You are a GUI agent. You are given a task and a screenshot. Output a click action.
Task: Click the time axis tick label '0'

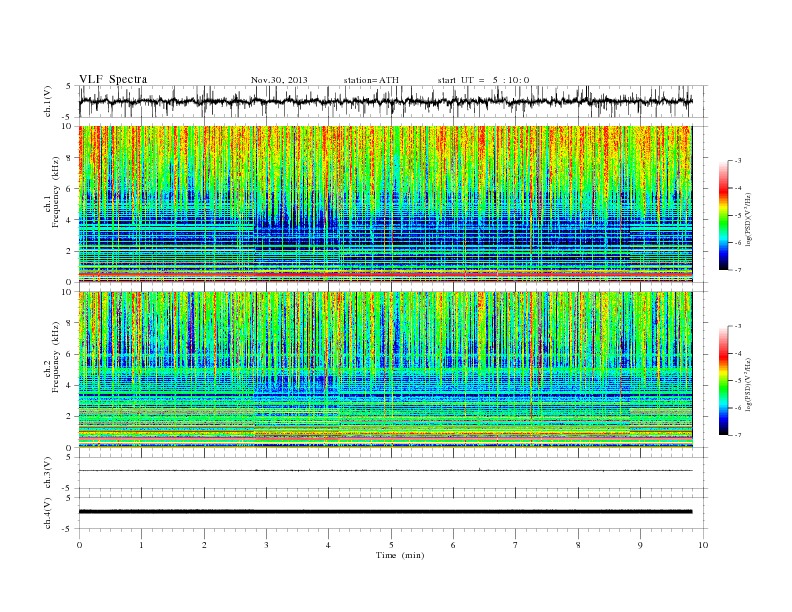coord(79,545)
